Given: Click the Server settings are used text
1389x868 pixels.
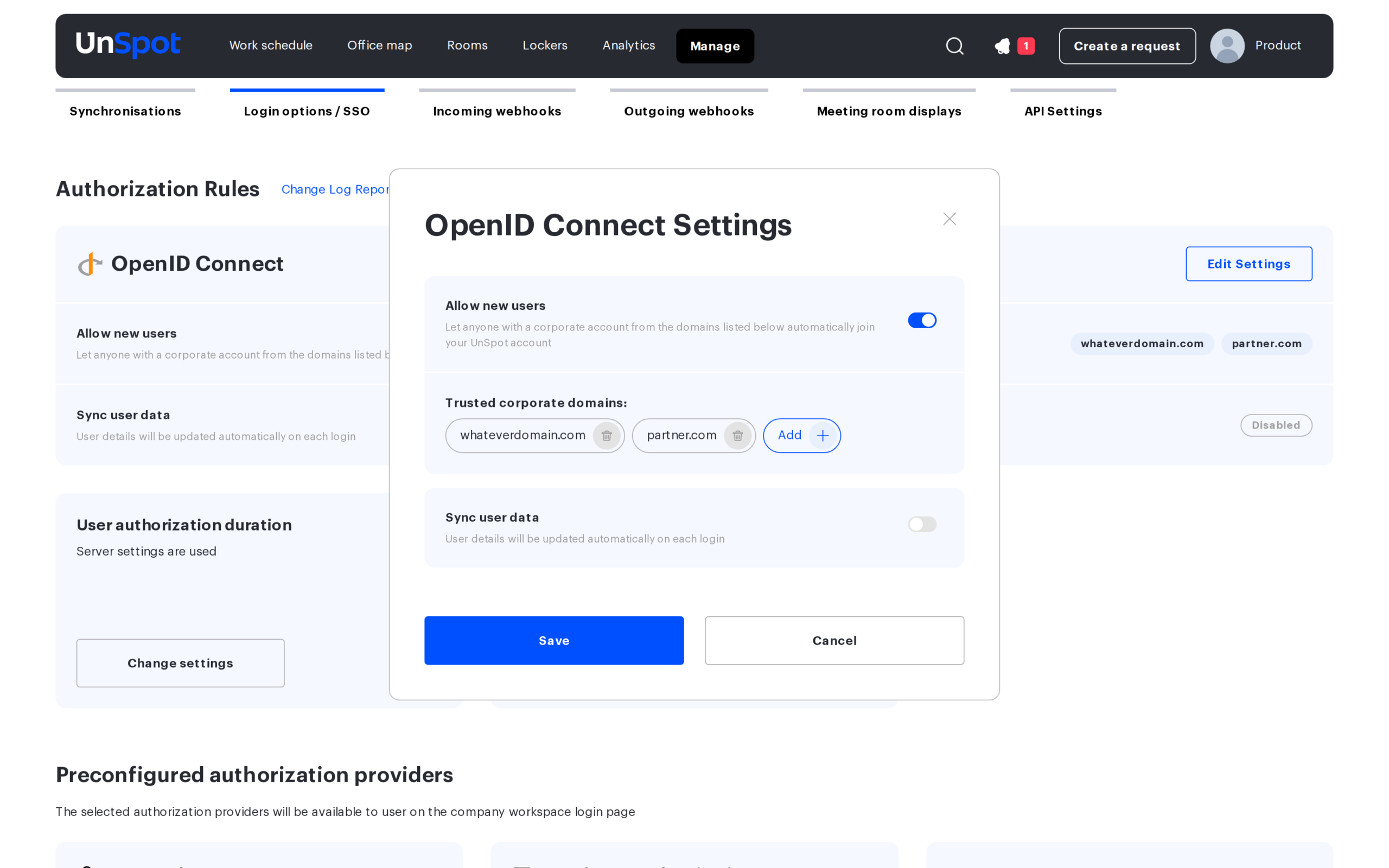Looking at the screenshot, I should point(146,551).
